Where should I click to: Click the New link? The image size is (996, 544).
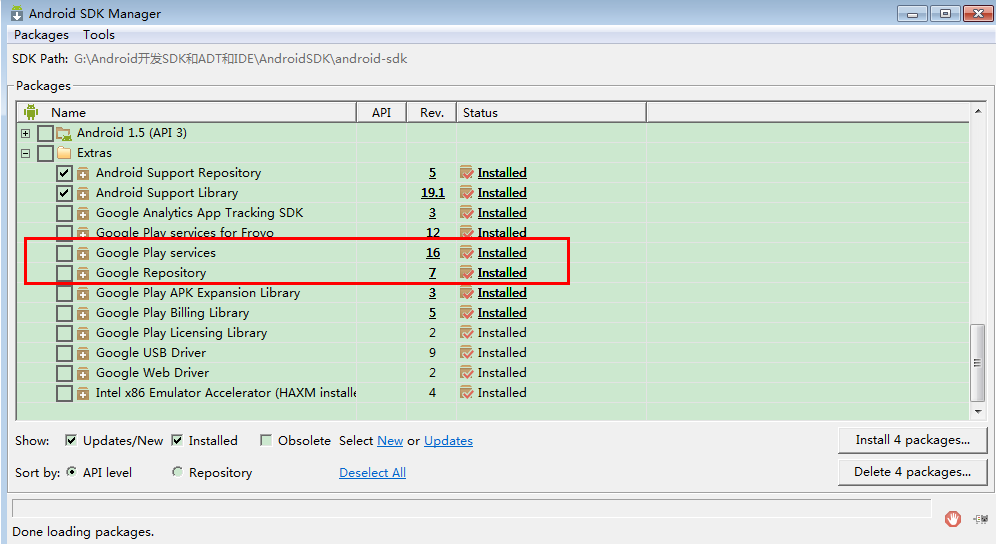(x=390, y=441)
